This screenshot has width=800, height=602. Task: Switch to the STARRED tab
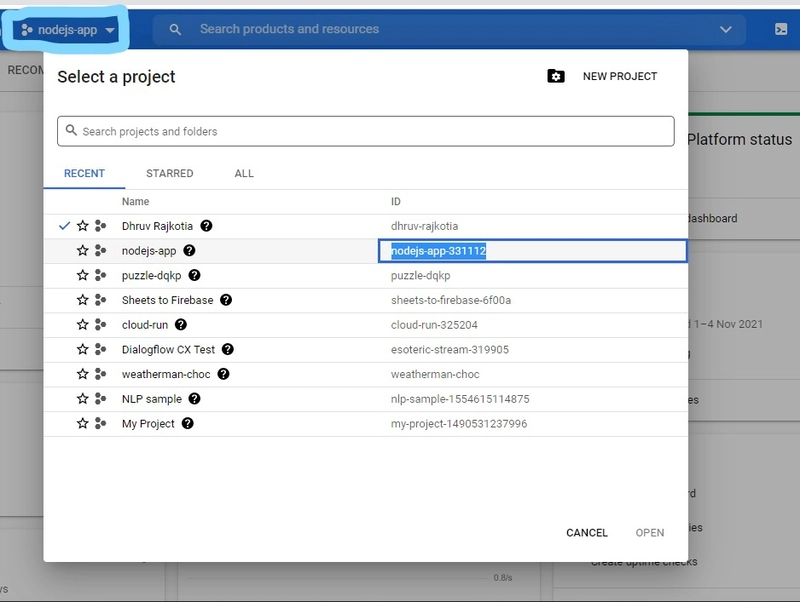(169, 173)
